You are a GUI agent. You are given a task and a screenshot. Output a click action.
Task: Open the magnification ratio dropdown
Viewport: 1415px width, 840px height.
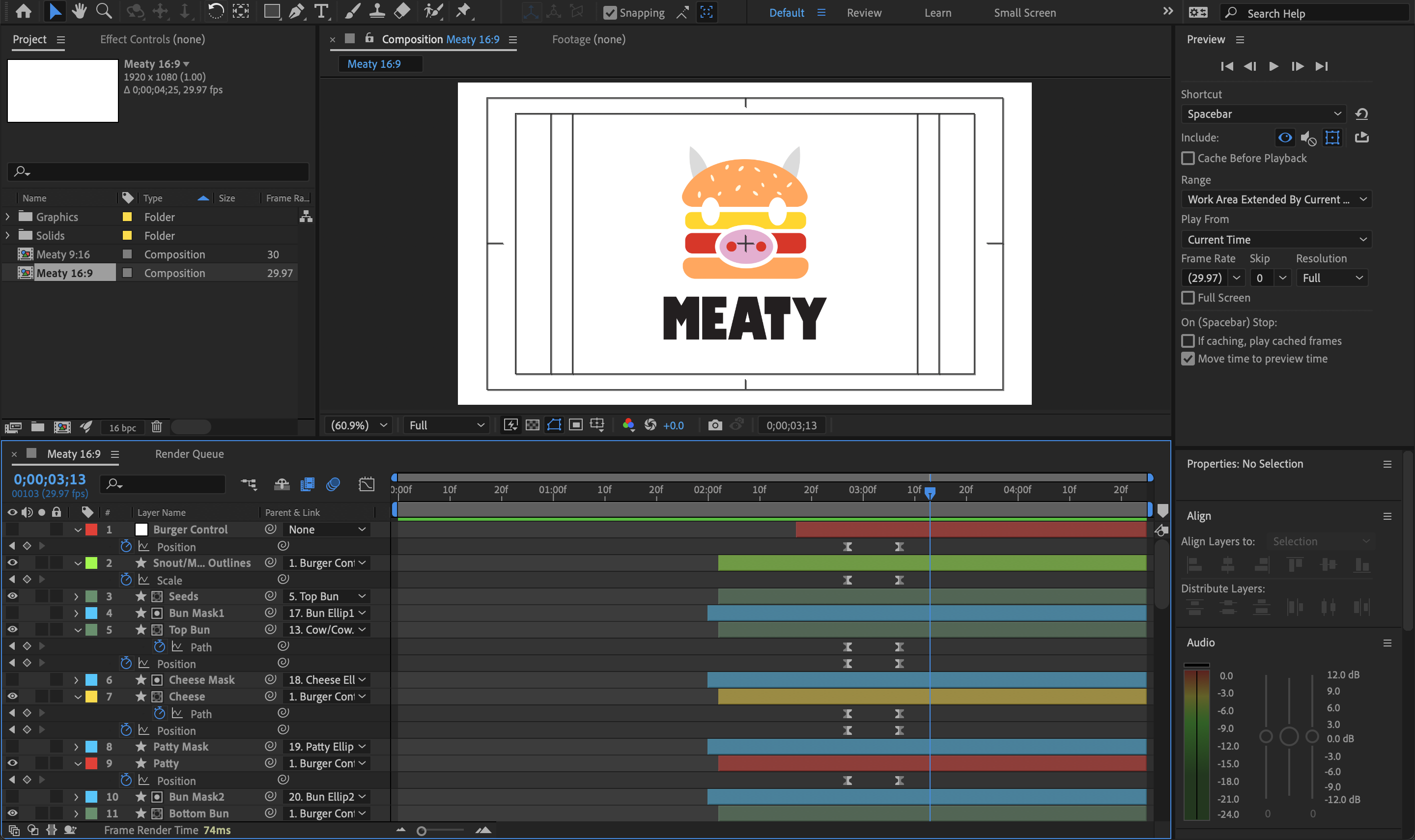click(359, 425)
